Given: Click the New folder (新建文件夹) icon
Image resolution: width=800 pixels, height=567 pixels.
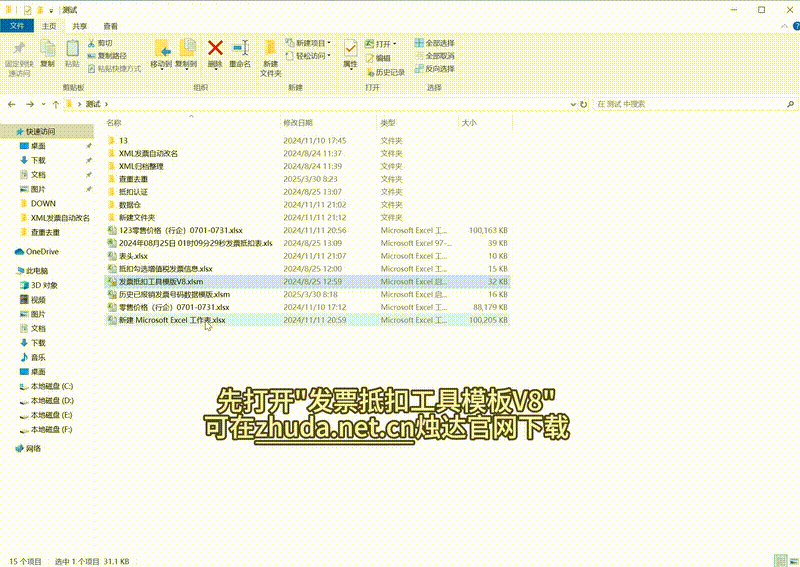Looking at the screenshot, I should (x=270, y=48).
